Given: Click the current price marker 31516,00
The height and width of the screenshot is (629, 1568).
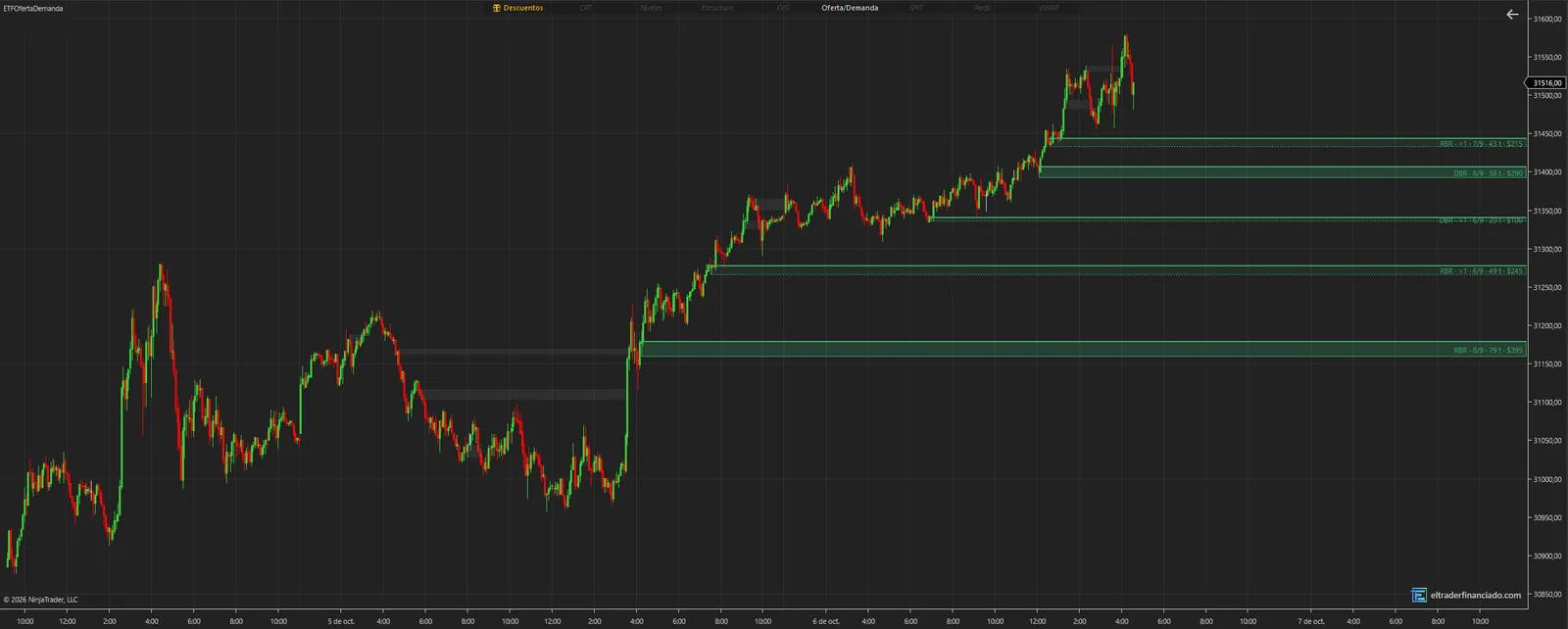Looking at the screenshot, I should click(1547, 83).
